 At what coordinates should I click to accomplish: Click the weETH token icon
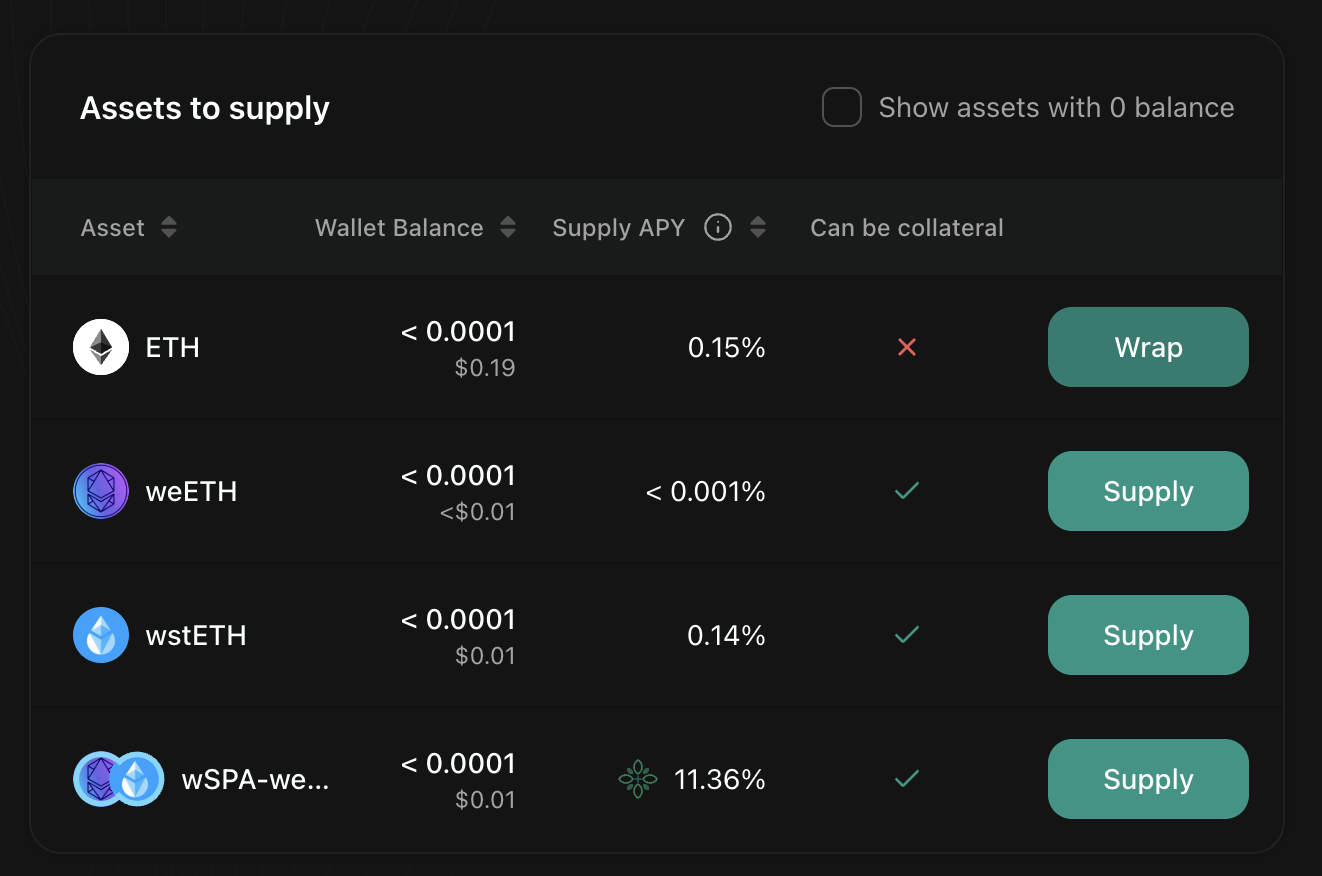point(101,491)
